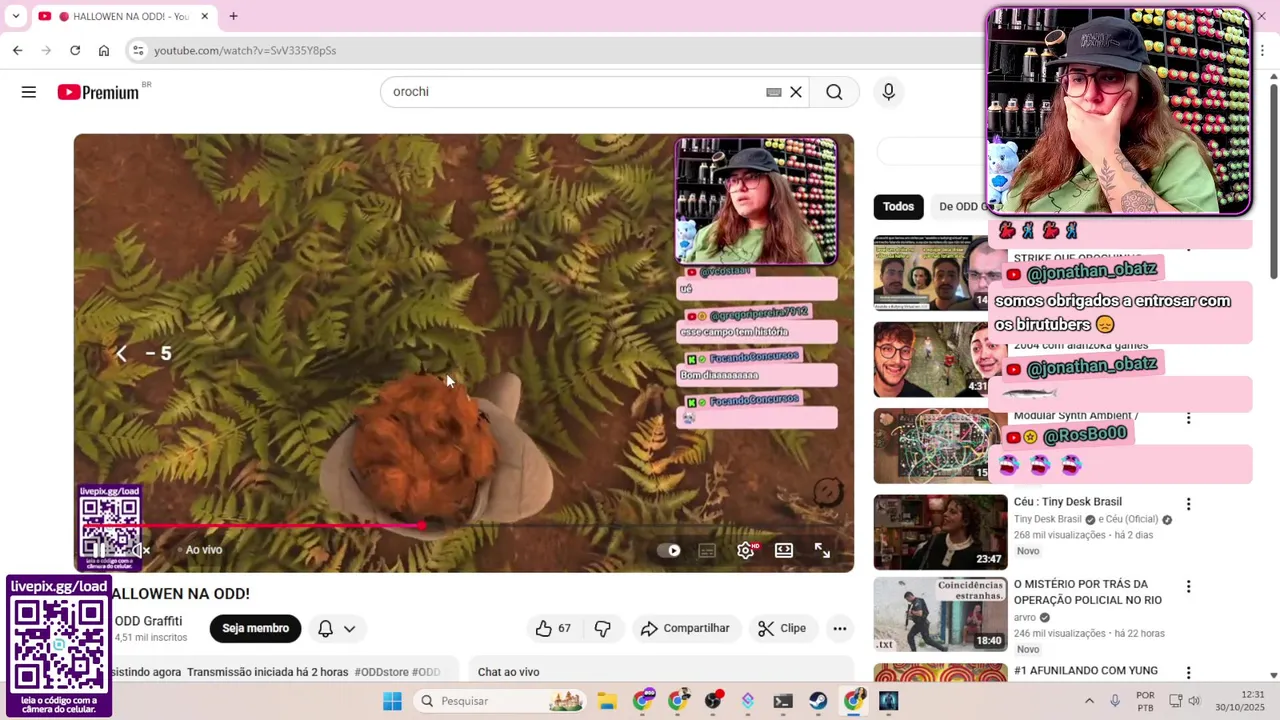Viewport: 1280px width, 720px height.
Task: Open Céu Tiny Desk Brasil video thumbnail
Action: coord(940,531)
